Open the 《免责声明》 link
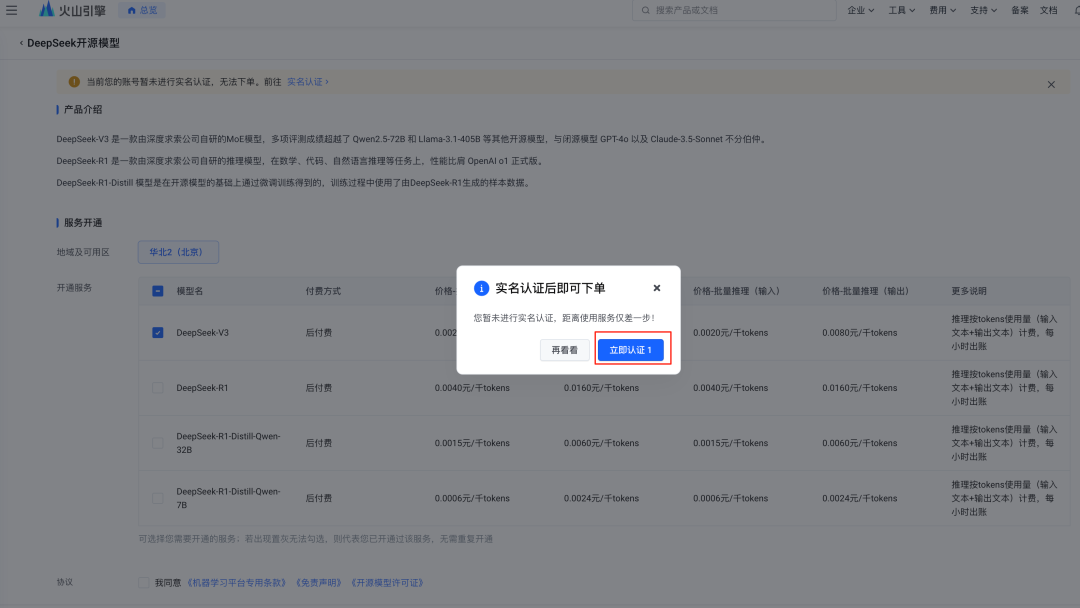Viewport: 1080px width, 608px height. pos(319,583)
